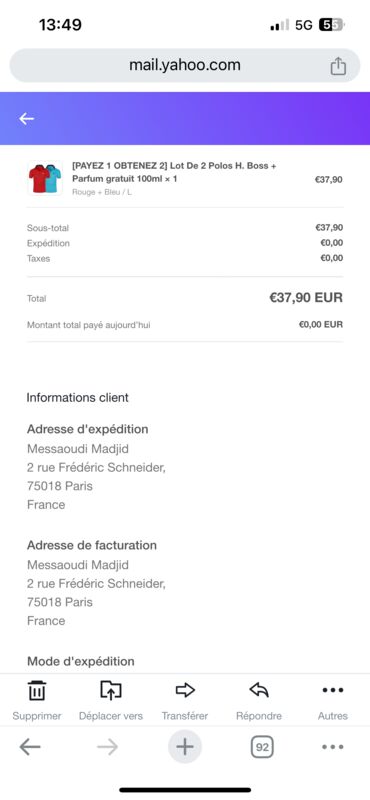
Task: Show the 92 open tabs switcher
Action: 262,747
